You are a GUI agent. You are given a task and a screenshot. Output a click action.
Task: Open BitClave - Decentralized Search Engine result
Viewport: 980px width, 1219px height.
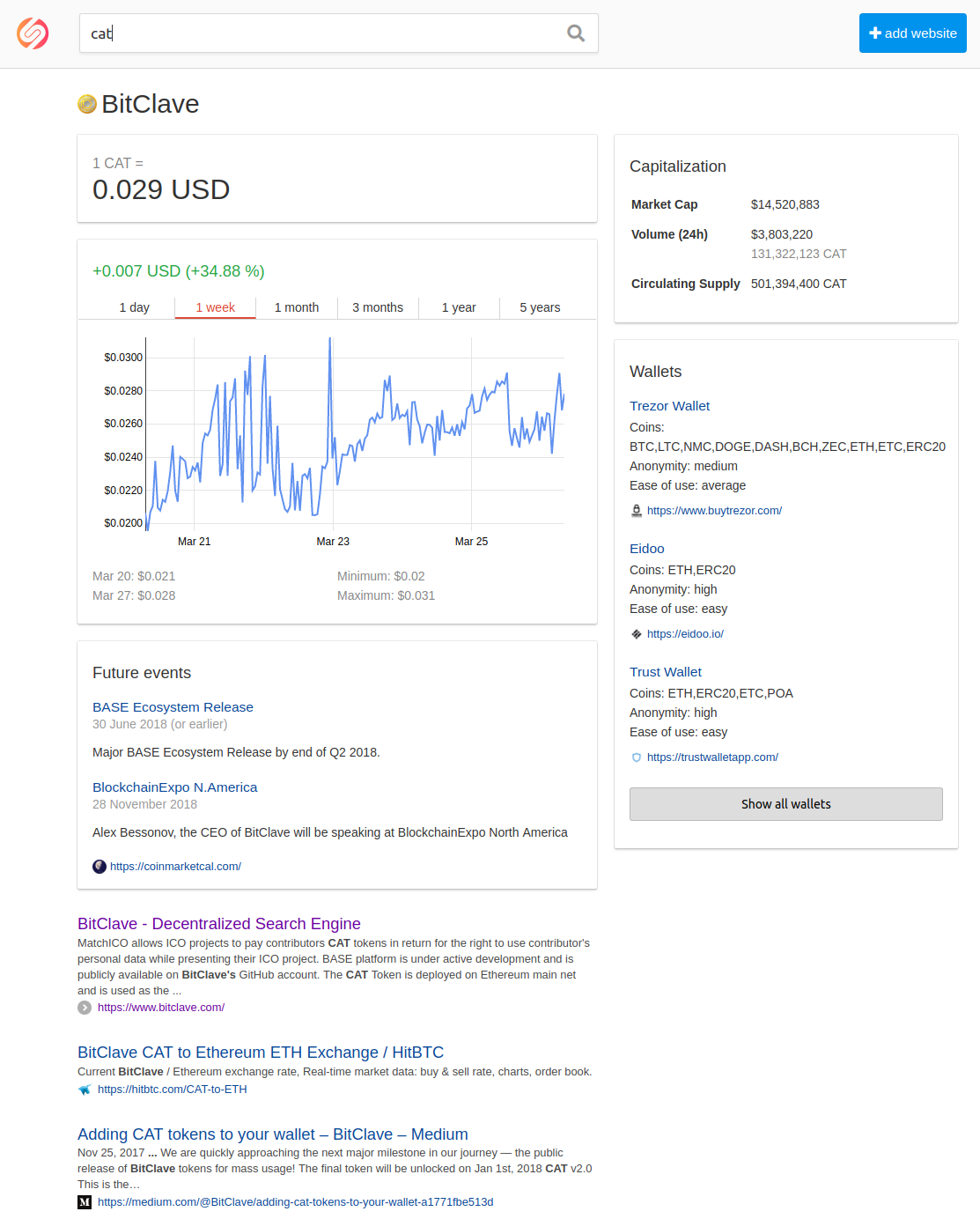click(x=219, y=924)
